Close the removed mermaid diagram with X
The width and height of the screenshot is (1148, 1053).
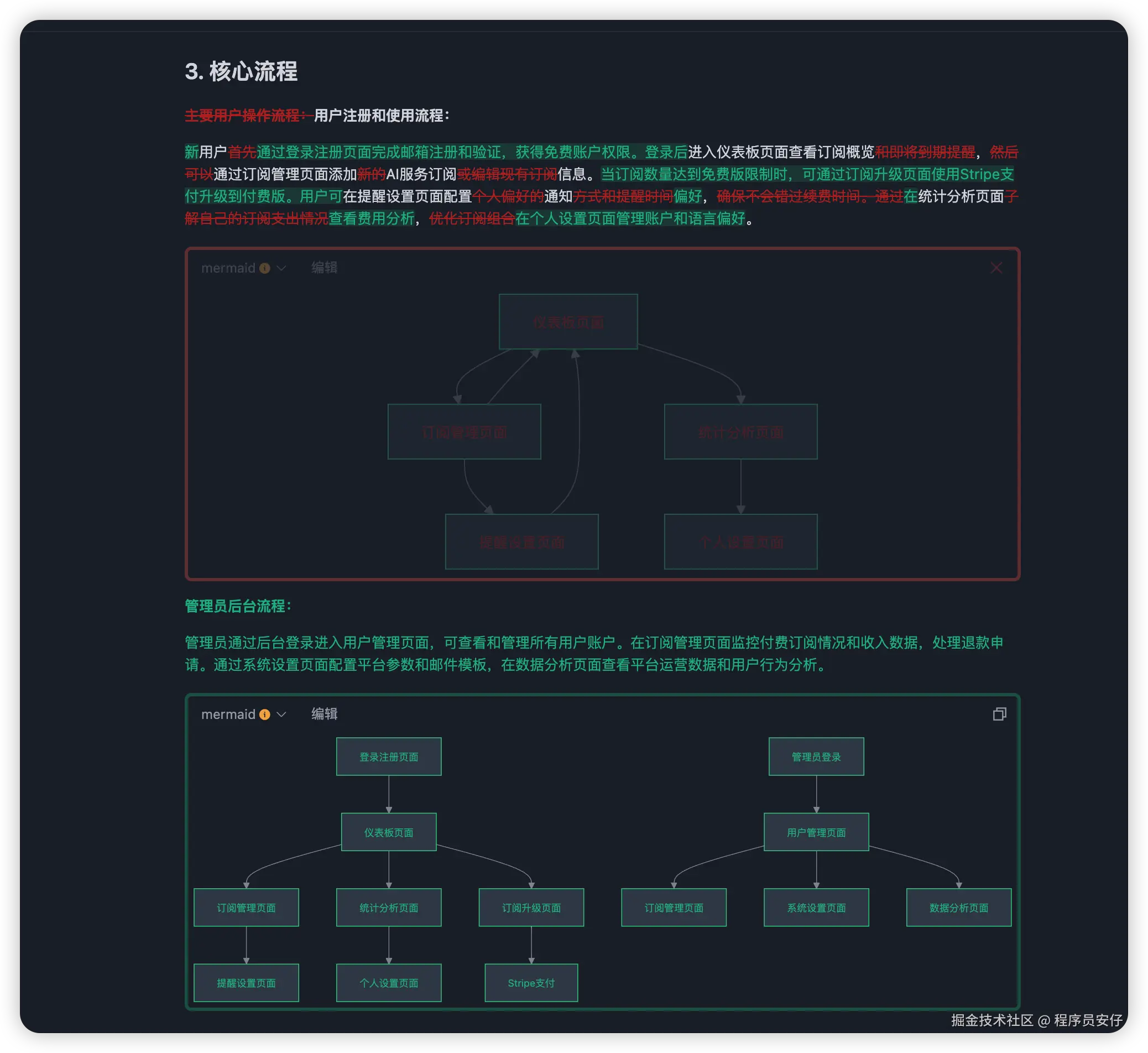point(996,268)
